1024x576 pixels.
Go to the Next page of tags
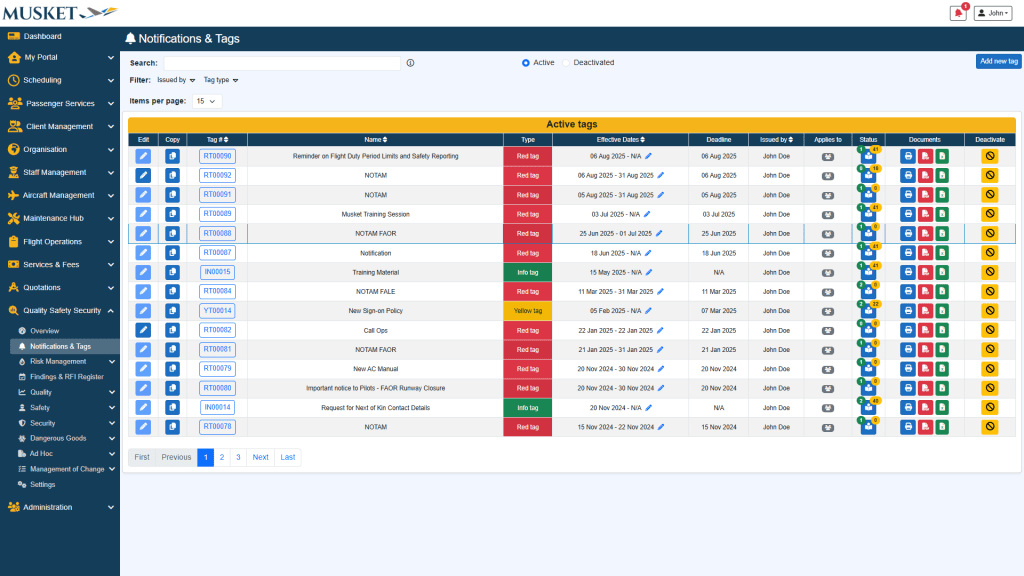coord(260,457)
